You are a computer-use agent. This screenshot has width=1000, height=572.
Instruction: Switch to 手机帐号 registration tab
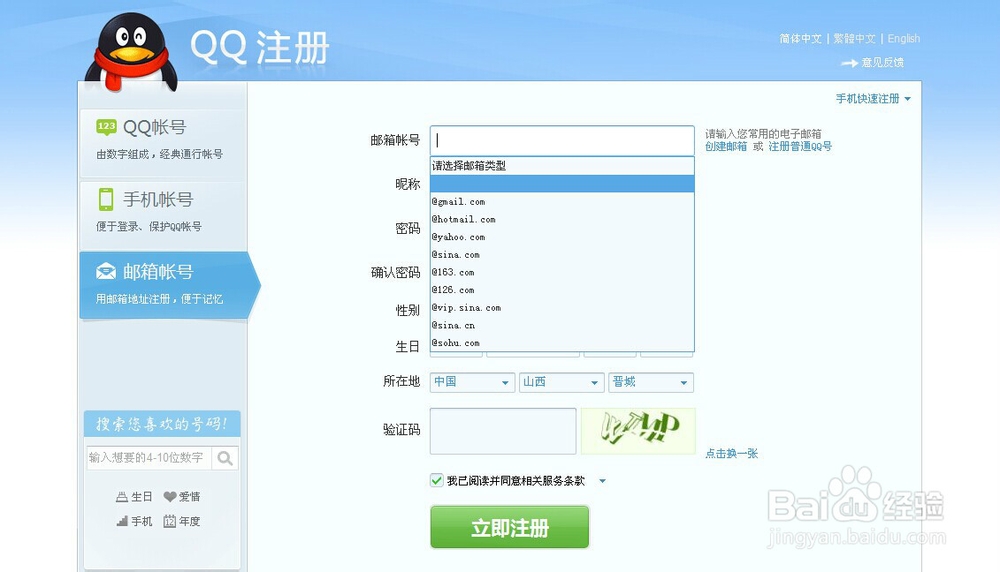tap(163, 216)
